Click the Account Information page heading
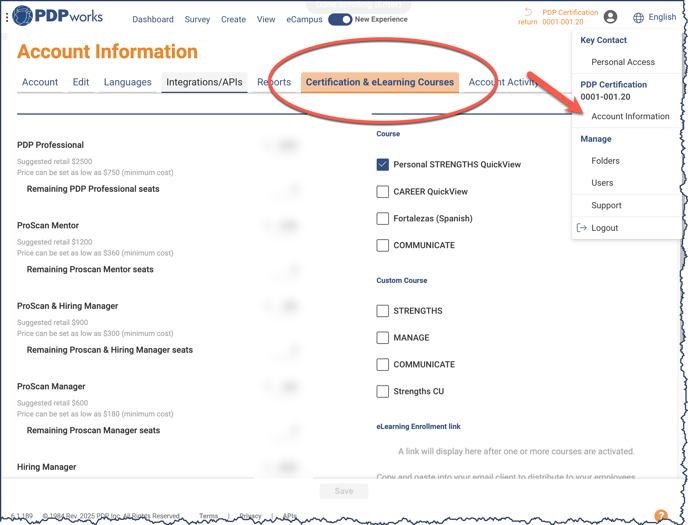The image size is (688, 525). coord(108,51)
